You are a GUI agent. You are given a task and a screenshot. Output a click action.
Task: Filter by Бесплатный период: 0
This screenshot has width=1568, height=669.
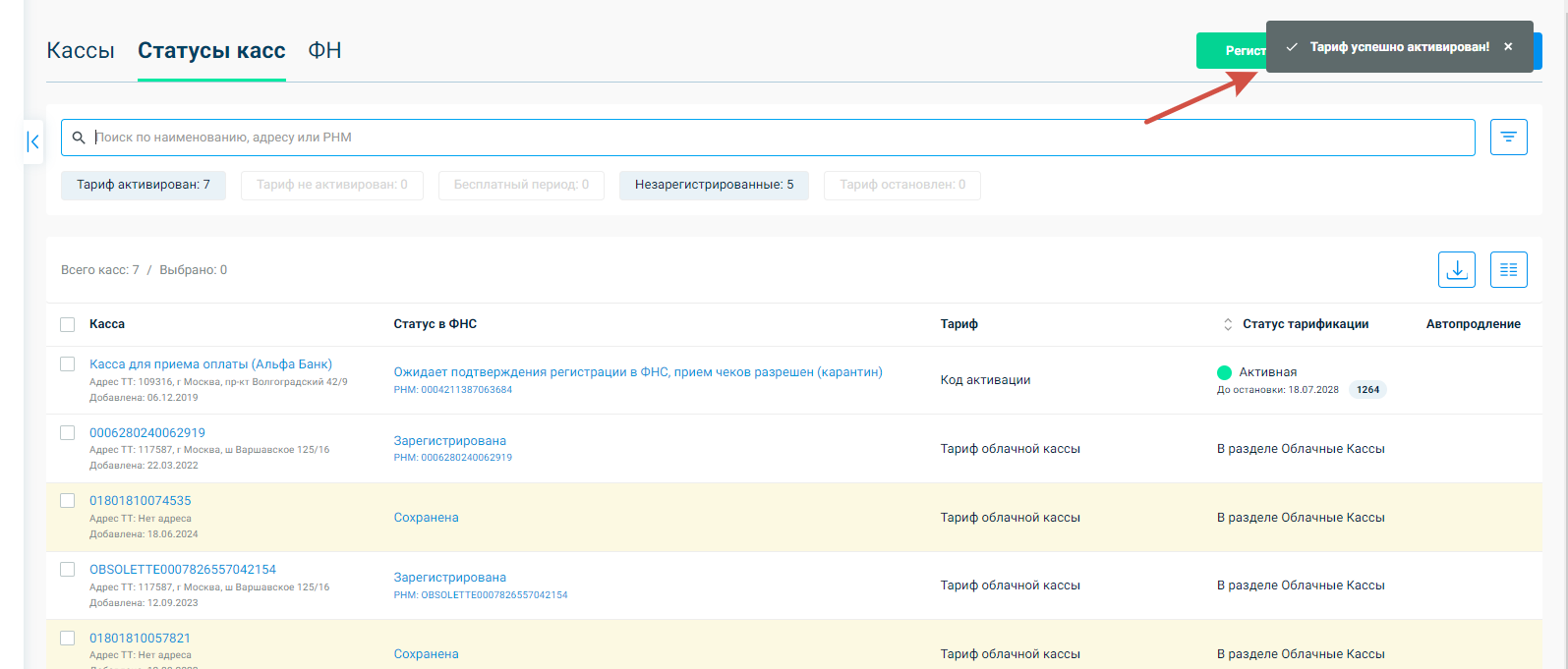(521, 185)
